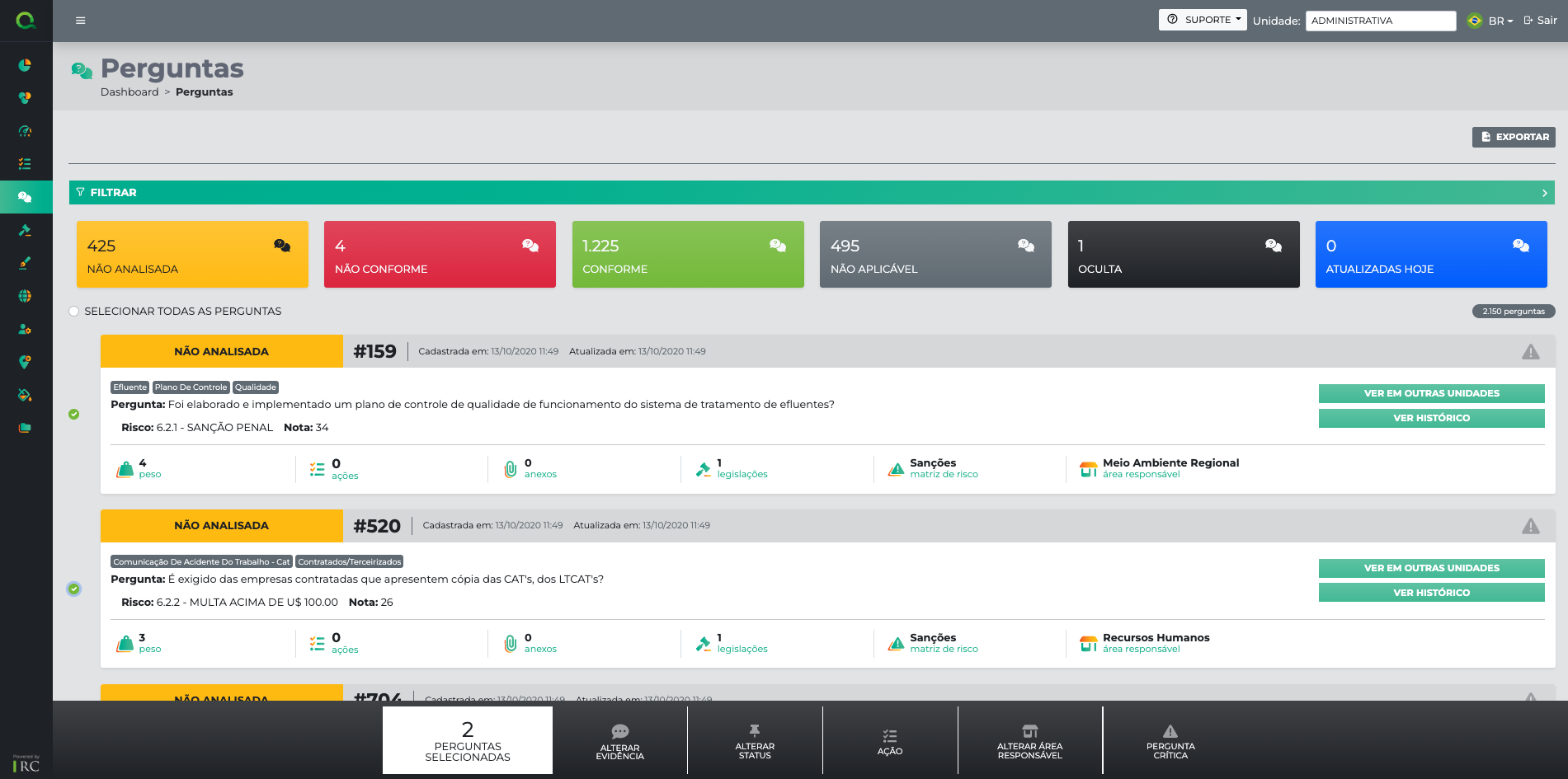Click the gauge speedometer sidebar icon
Image resolution: width=1568 pixels, height=779 pixels.
point(25,131)
